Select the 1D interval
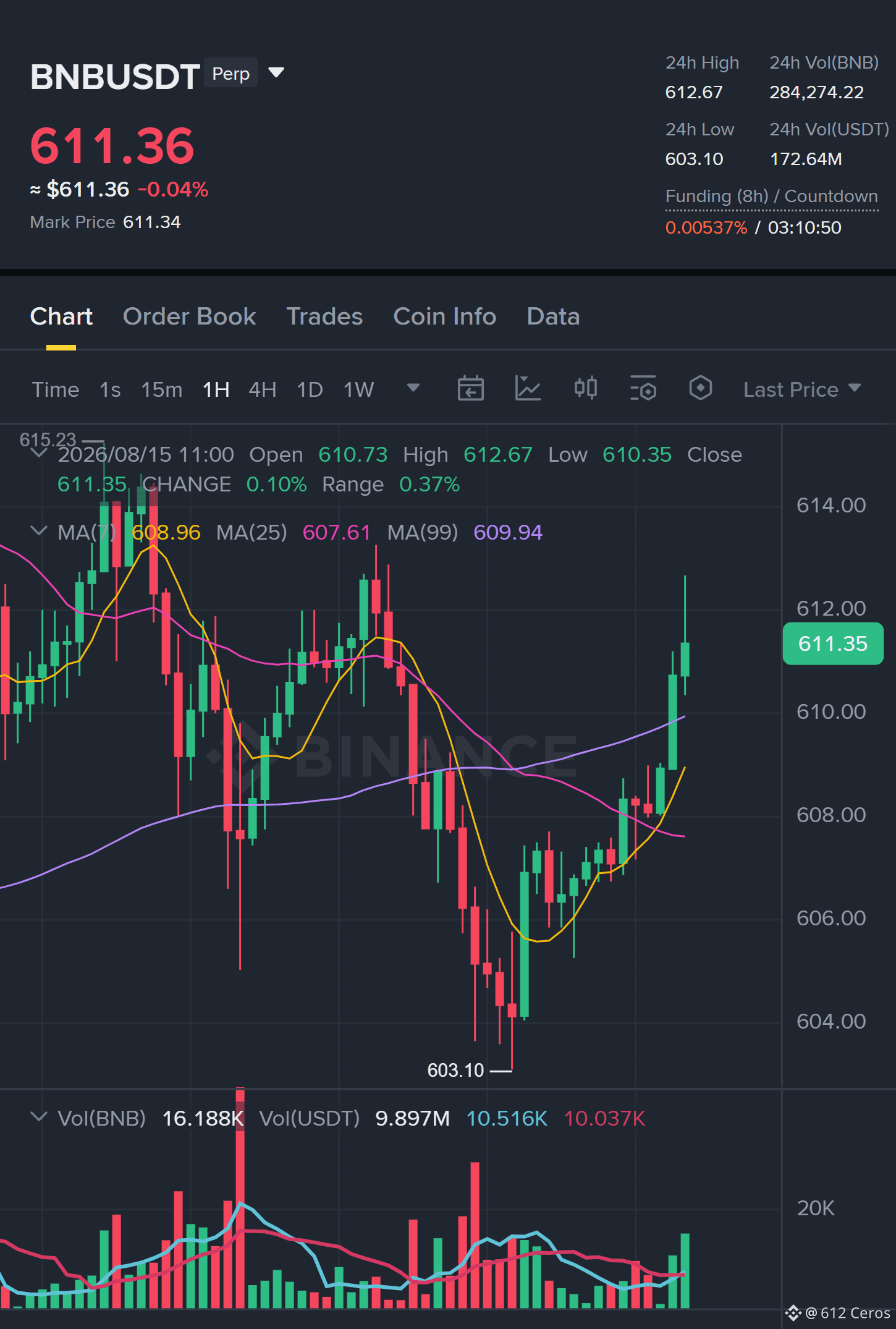This screenshot has height=1329, width=896. click(310, 389)
